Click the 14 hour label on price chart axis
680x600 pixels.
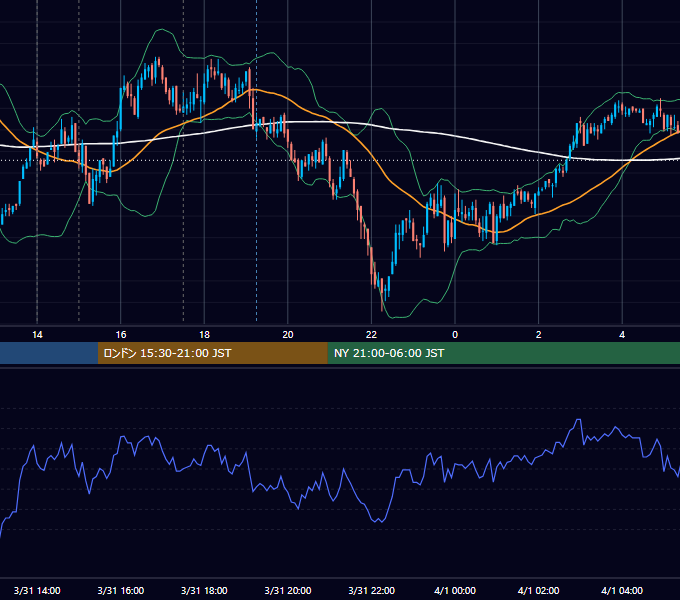(x=37, y=335)
